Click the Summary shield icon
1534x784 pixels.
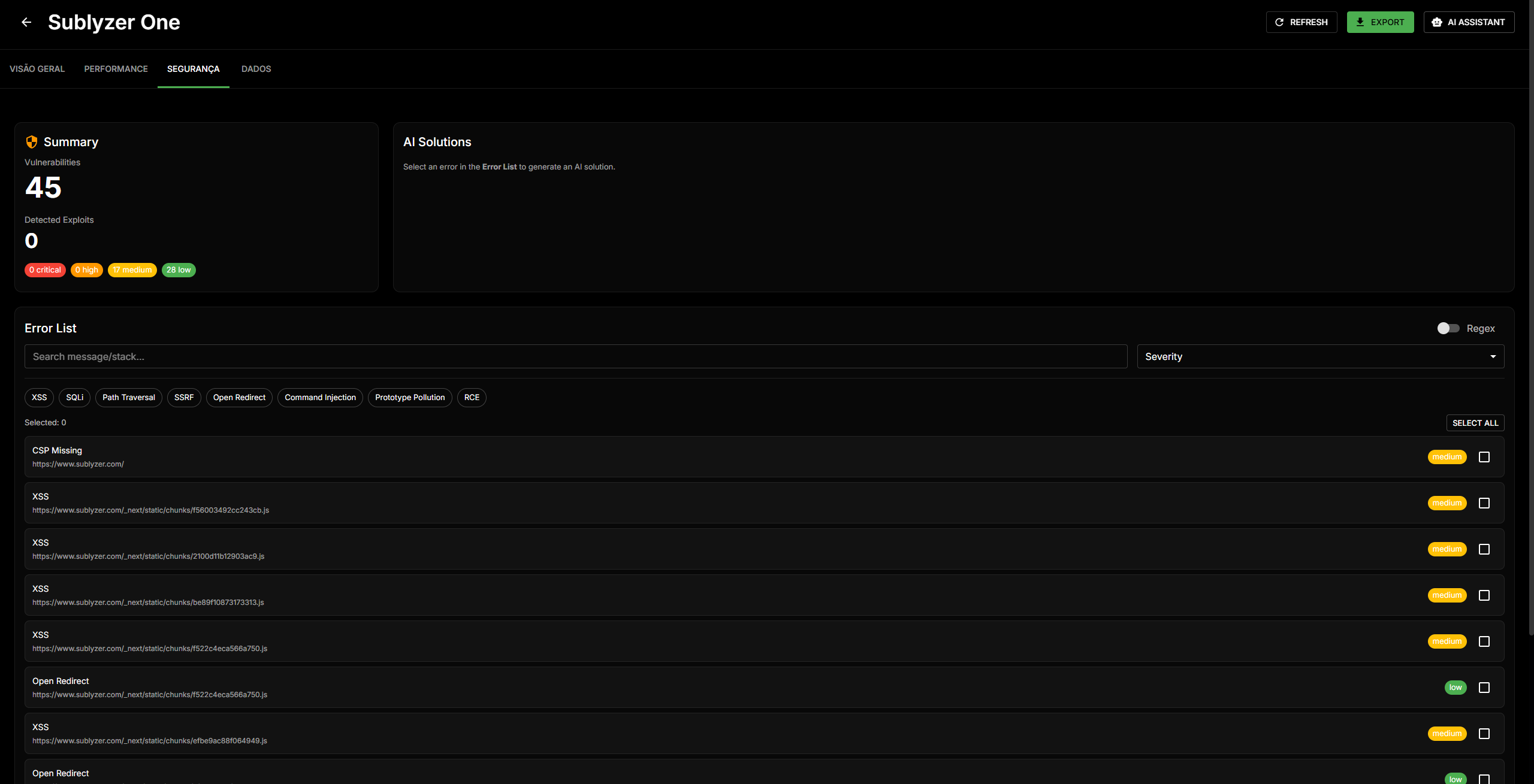click(x=32, y=142)
